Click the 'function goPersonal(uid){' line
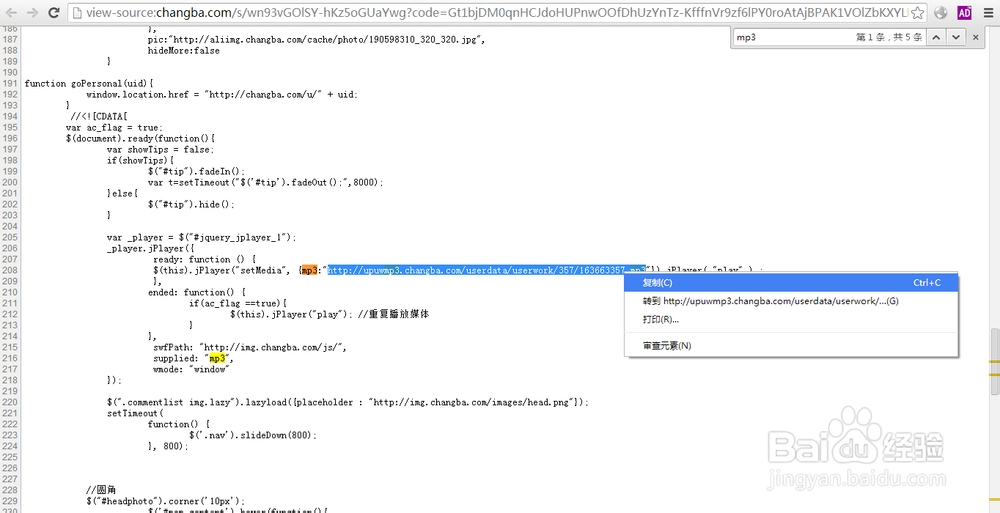Screen dimensions: 1000x513 coord(89,84)
